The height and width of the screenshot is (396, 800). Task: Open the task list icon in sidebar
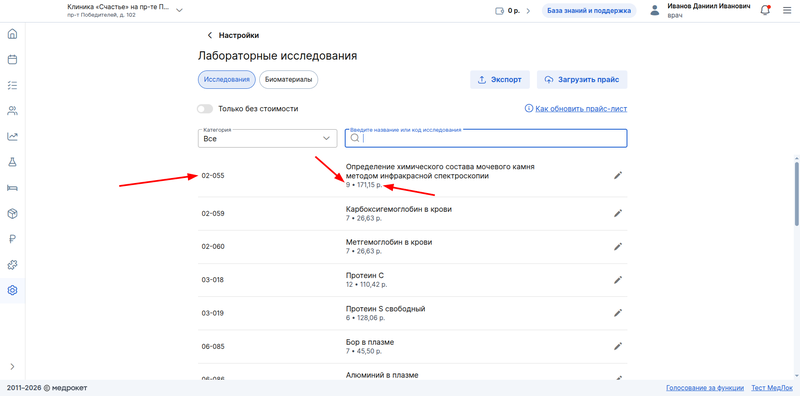(x=12, y=85)
